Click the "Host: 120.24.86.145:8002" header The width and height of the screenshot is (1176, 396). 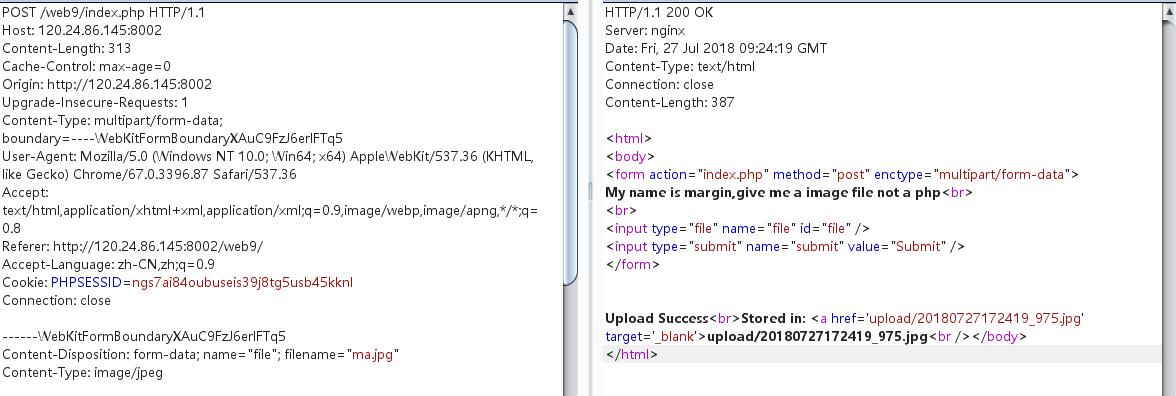82,31
